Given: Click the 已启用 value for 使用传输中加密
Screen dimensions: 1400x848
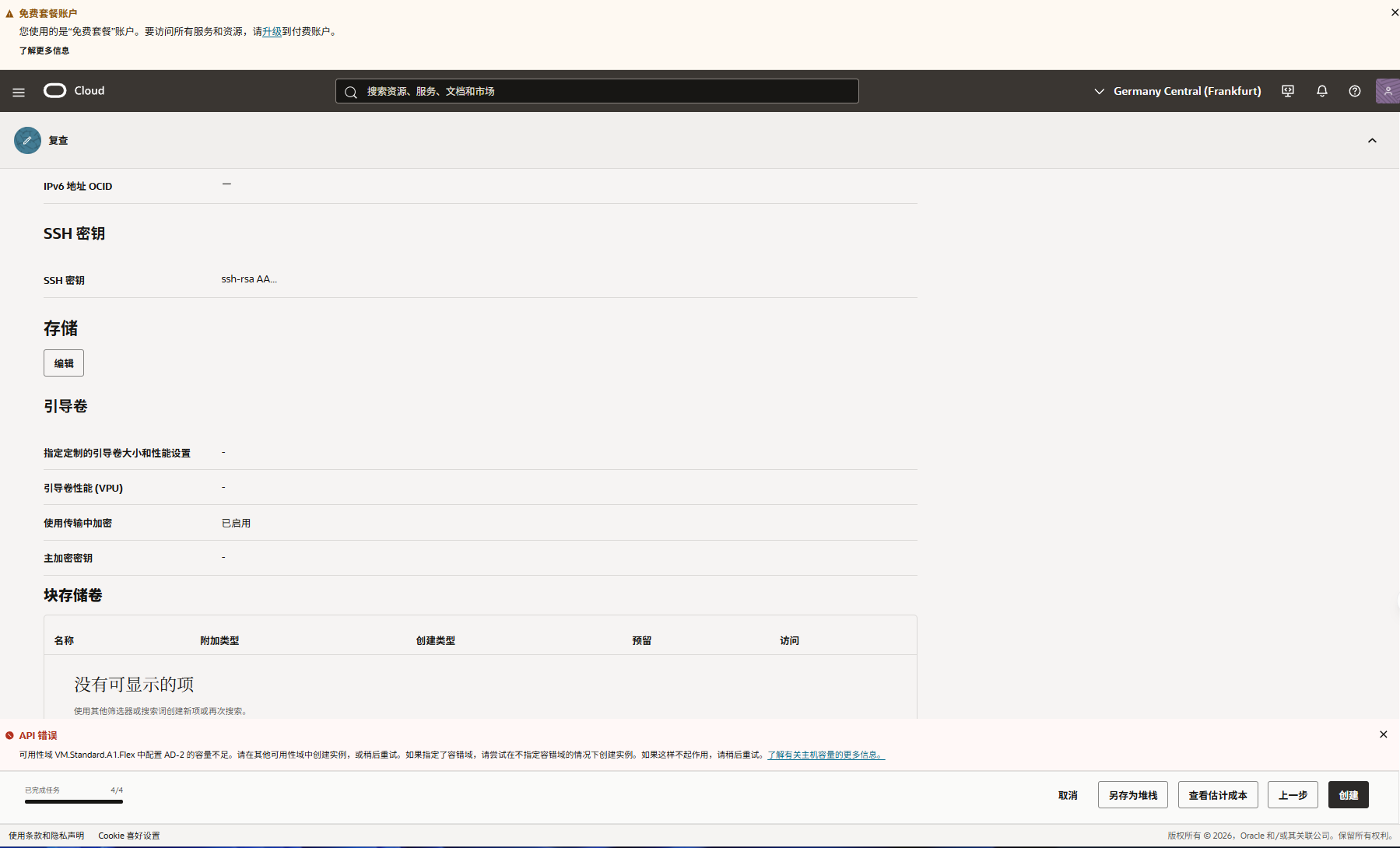Looking at the screenshot, I should coord(236,523).
